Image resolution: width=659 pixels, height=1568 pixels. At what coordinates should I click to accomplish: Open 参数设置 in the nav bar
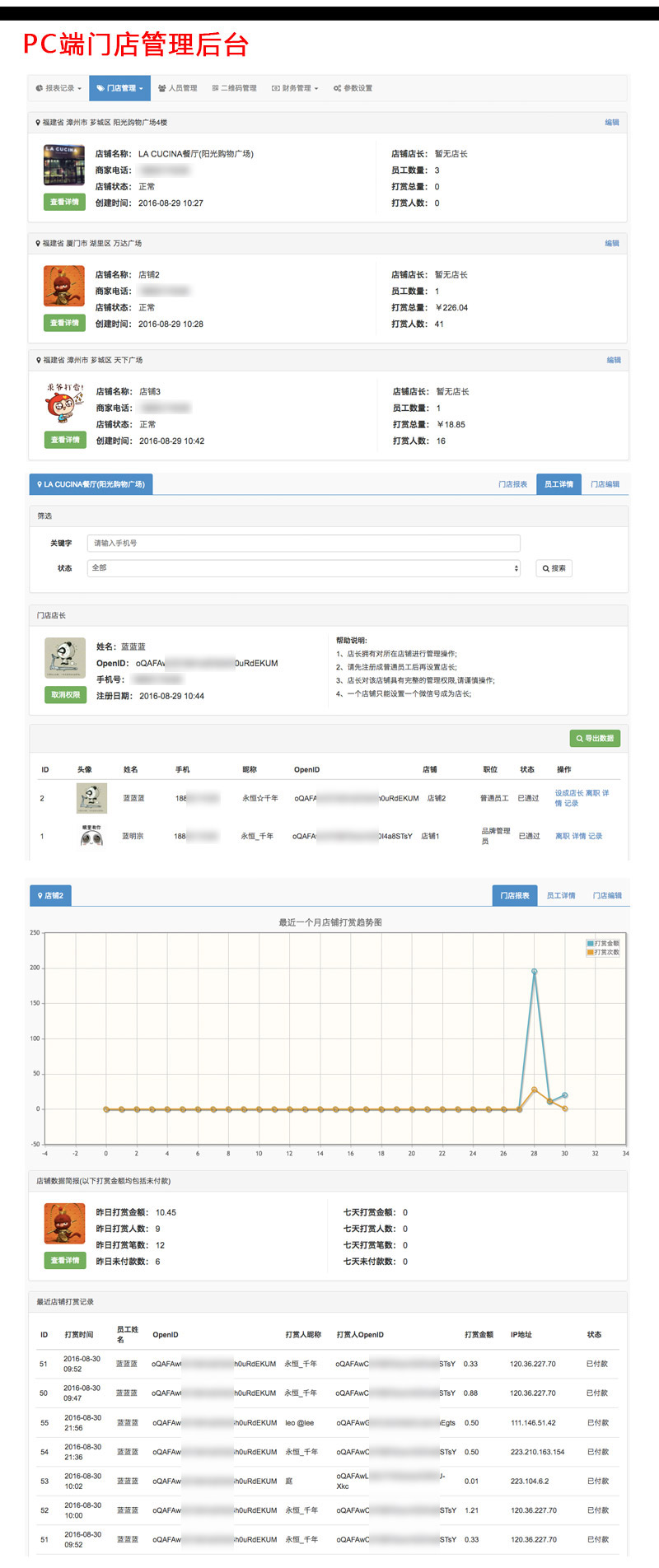click(x=353, y=88)
